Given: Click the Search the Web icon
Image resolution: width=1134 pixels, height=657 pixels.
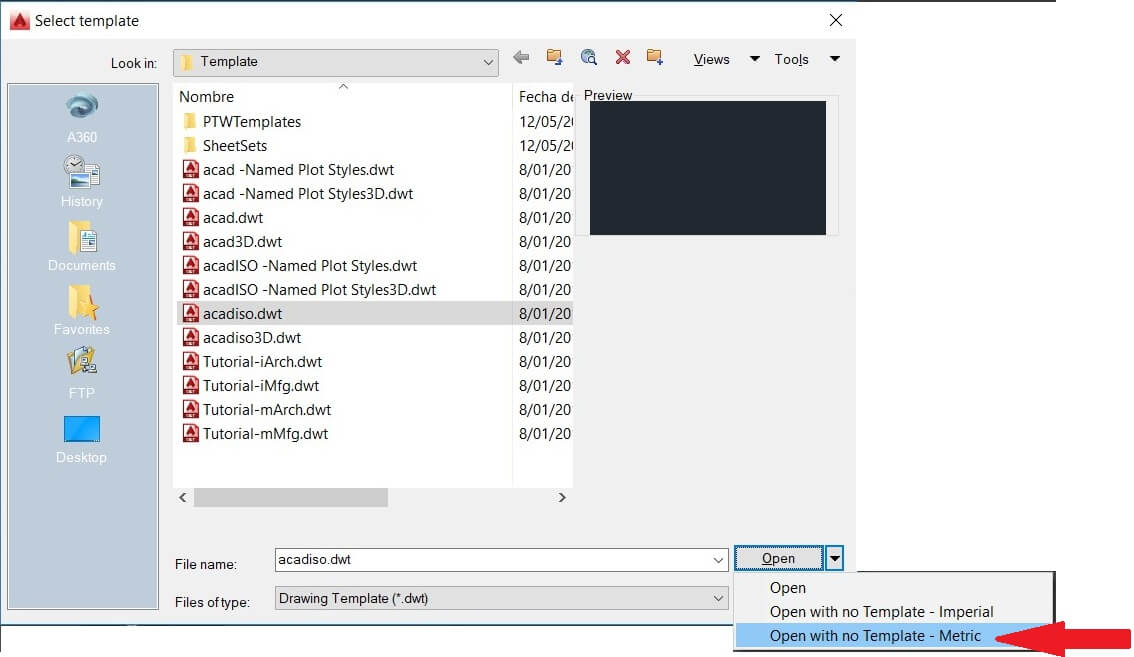Looking at the screenshot, I should 589,58.
